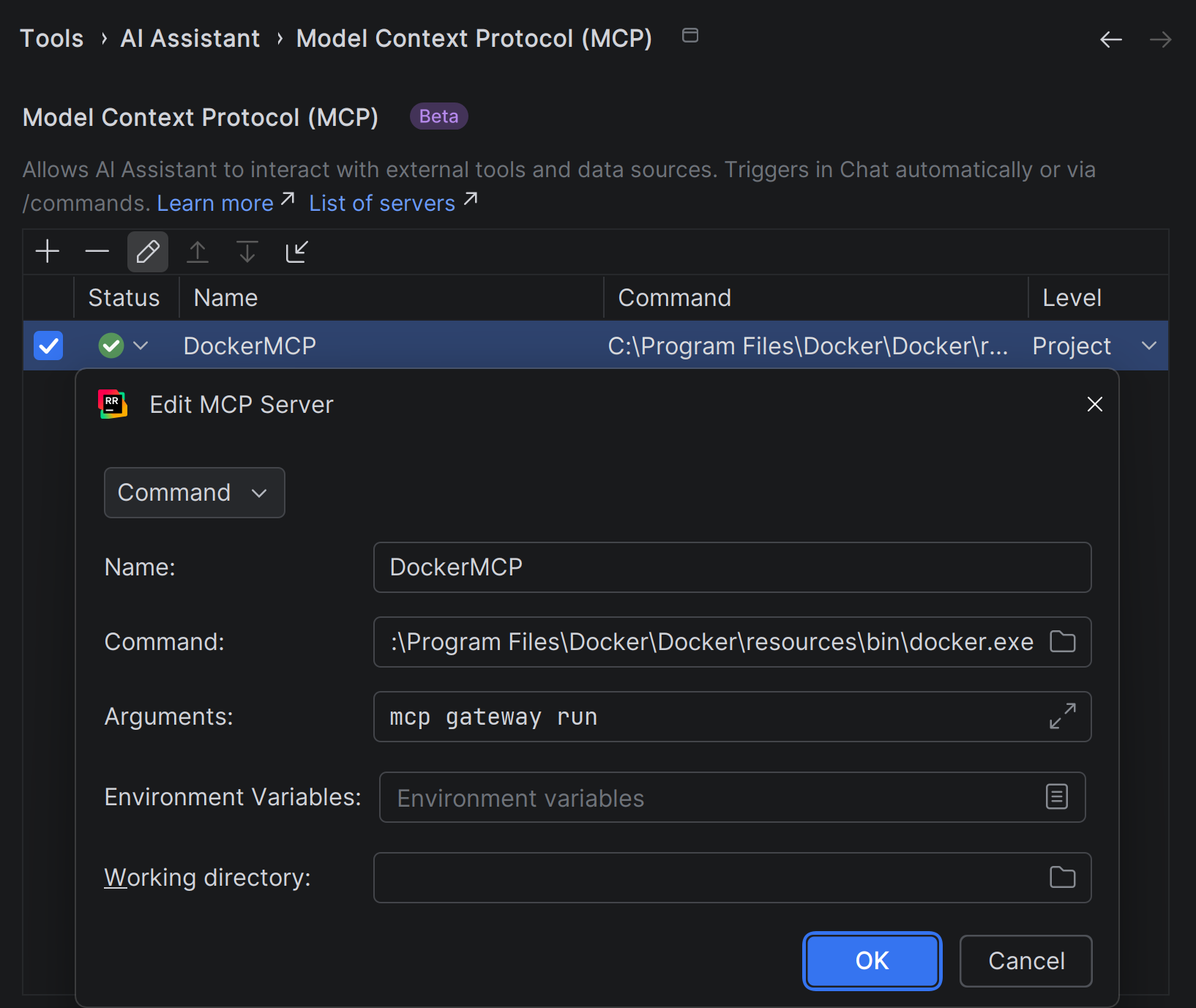Image resolution: width=1196 pixels, height=1008 pixels.
Task: Navigate back with left arrow
Action: click(1111, 40)
